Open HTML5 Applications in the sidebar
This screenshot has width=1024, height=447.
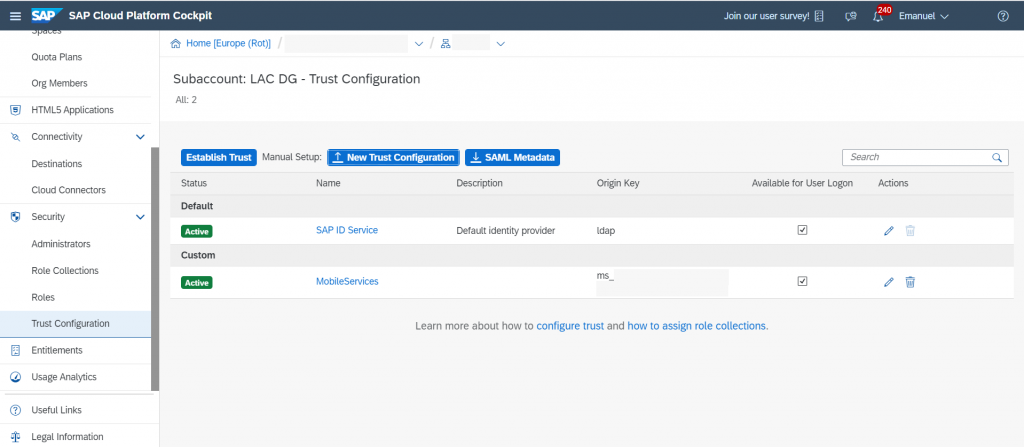(x=72, y=110)
